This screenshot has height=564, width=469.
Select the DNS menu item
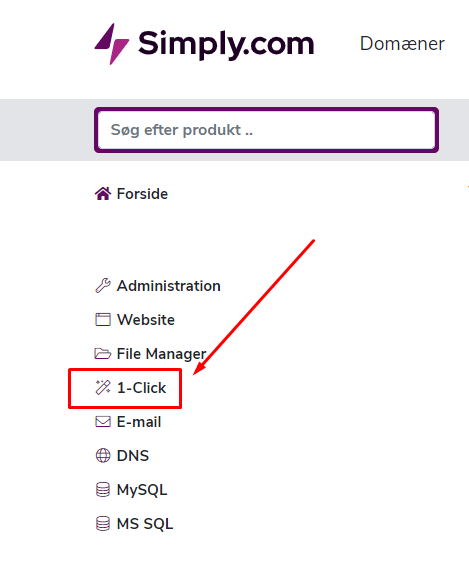point(133,456)
